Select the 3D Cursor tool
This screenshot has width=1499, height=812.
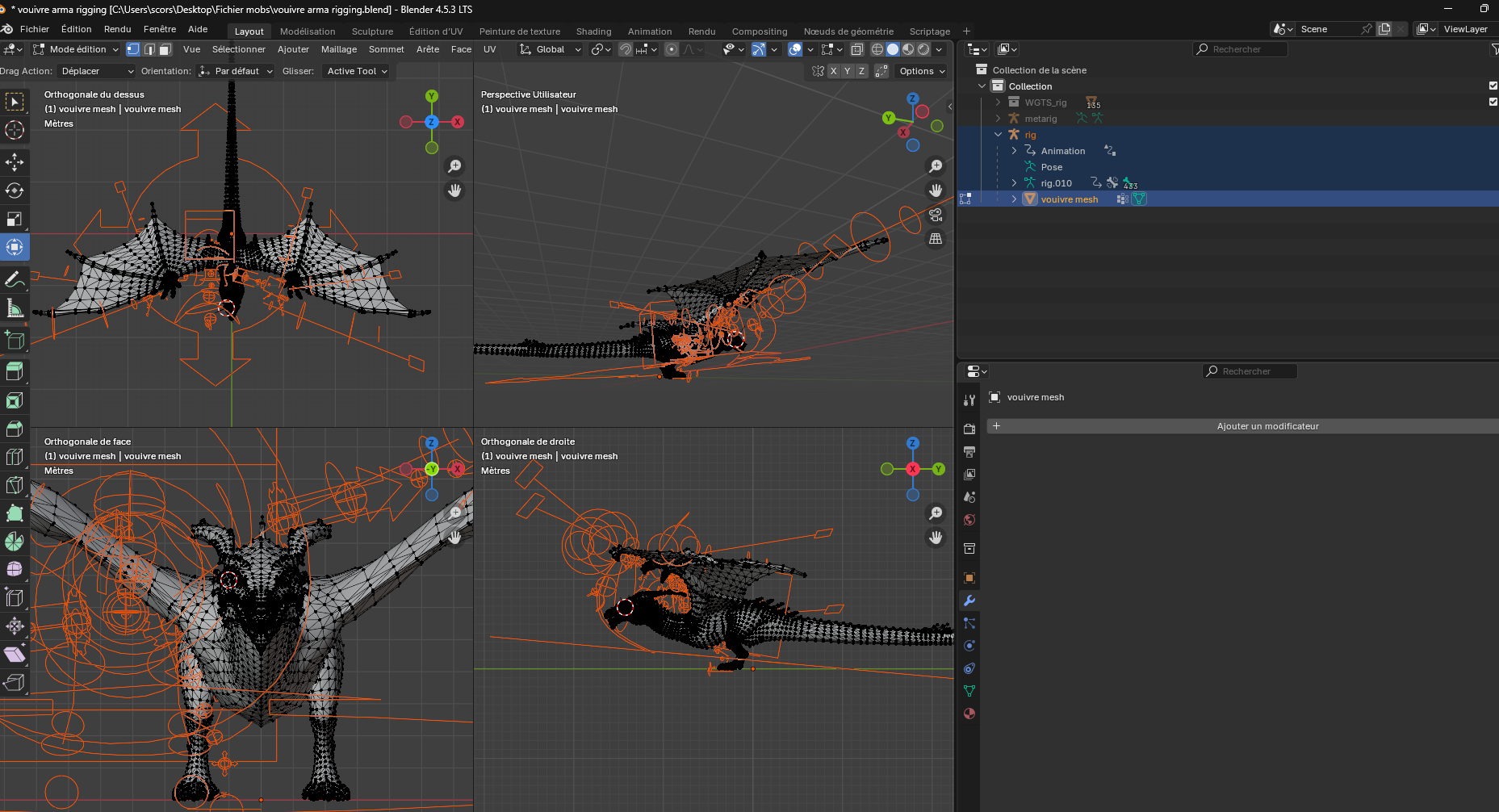coord(15,130)
